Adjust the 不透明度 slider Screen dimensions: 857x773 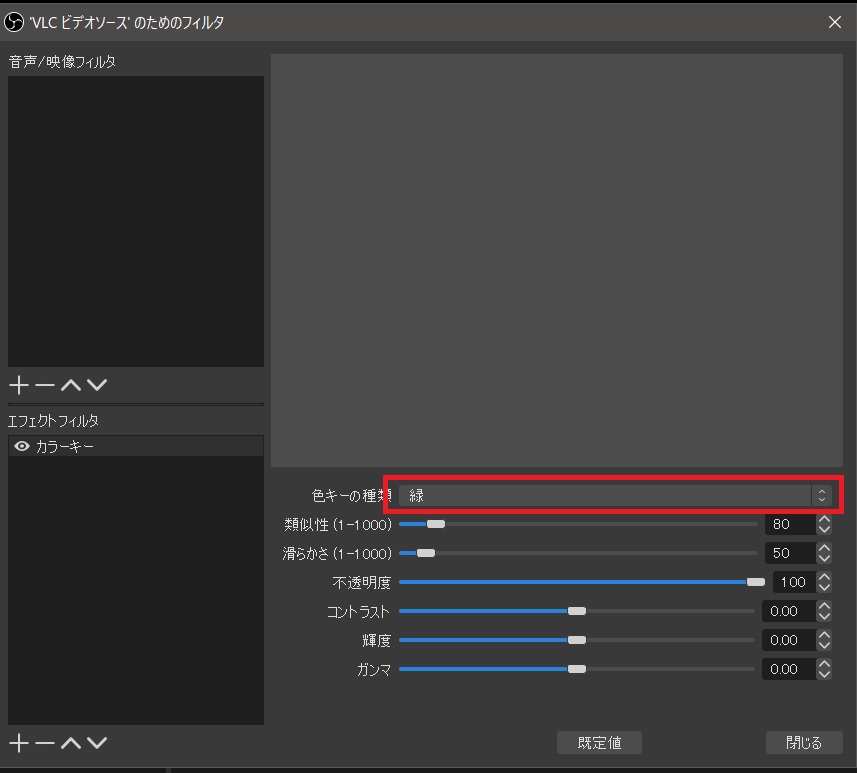[758, 581]
